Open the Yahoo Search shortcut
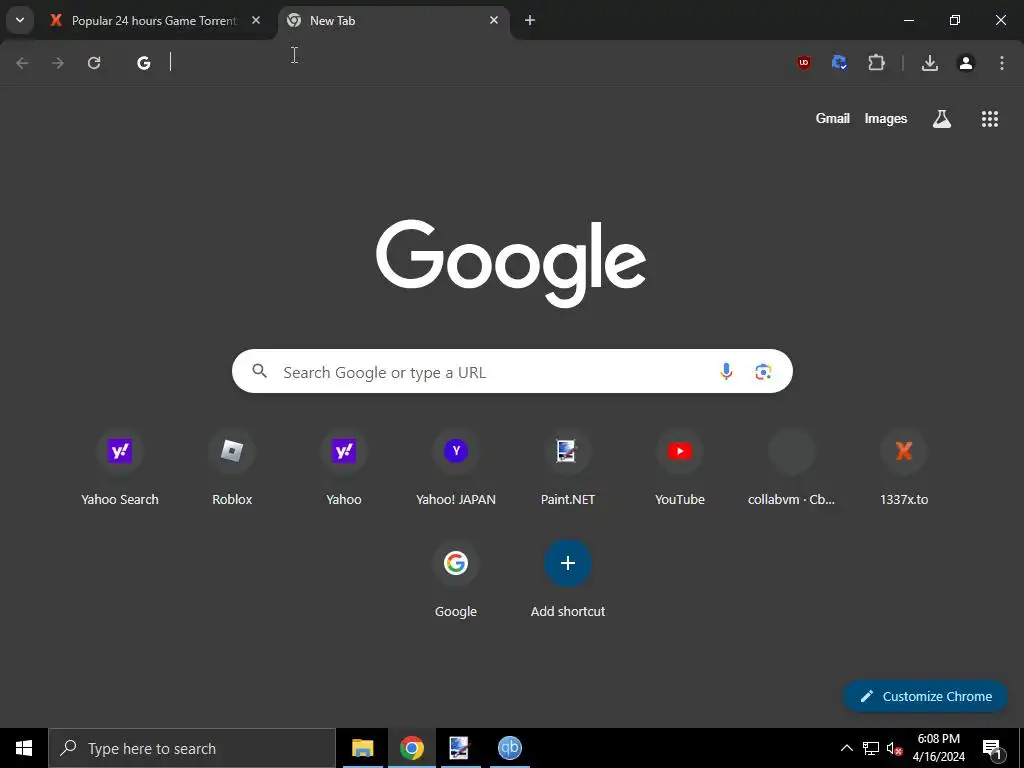The width and height of the screenshot is (1024, 768). click(x=120, y=469)
